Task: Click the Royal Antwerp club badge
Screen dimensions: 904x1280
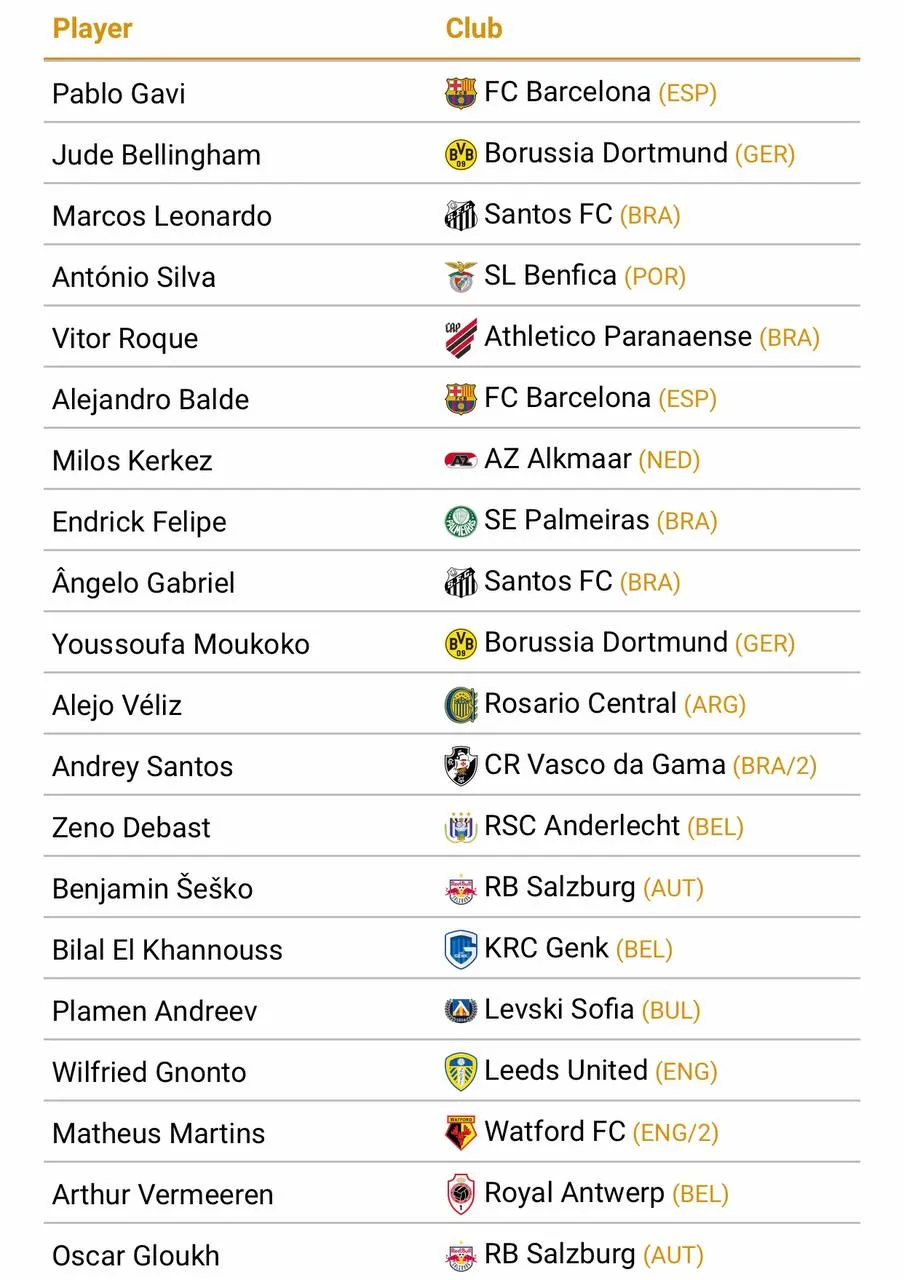Action: coord(461,1194)
